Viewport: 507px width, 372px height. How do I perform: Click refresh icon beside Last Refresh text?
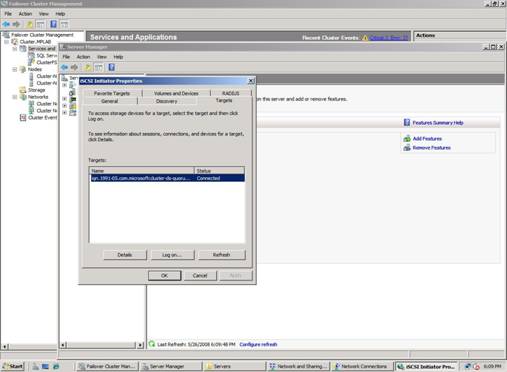pyautogui.click(x=152, y=344)
